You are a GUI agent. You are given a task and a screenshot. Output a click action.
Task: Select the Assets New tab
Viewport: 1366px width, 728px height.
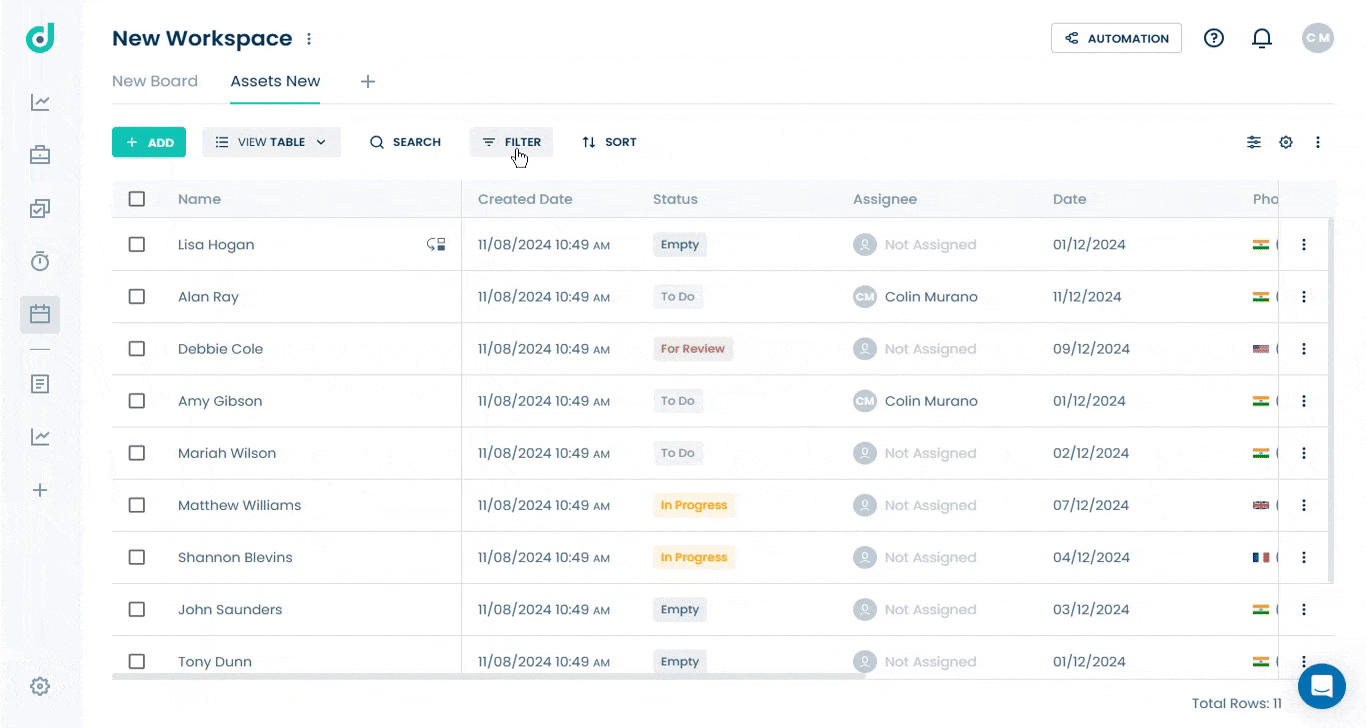coord(275,81)
